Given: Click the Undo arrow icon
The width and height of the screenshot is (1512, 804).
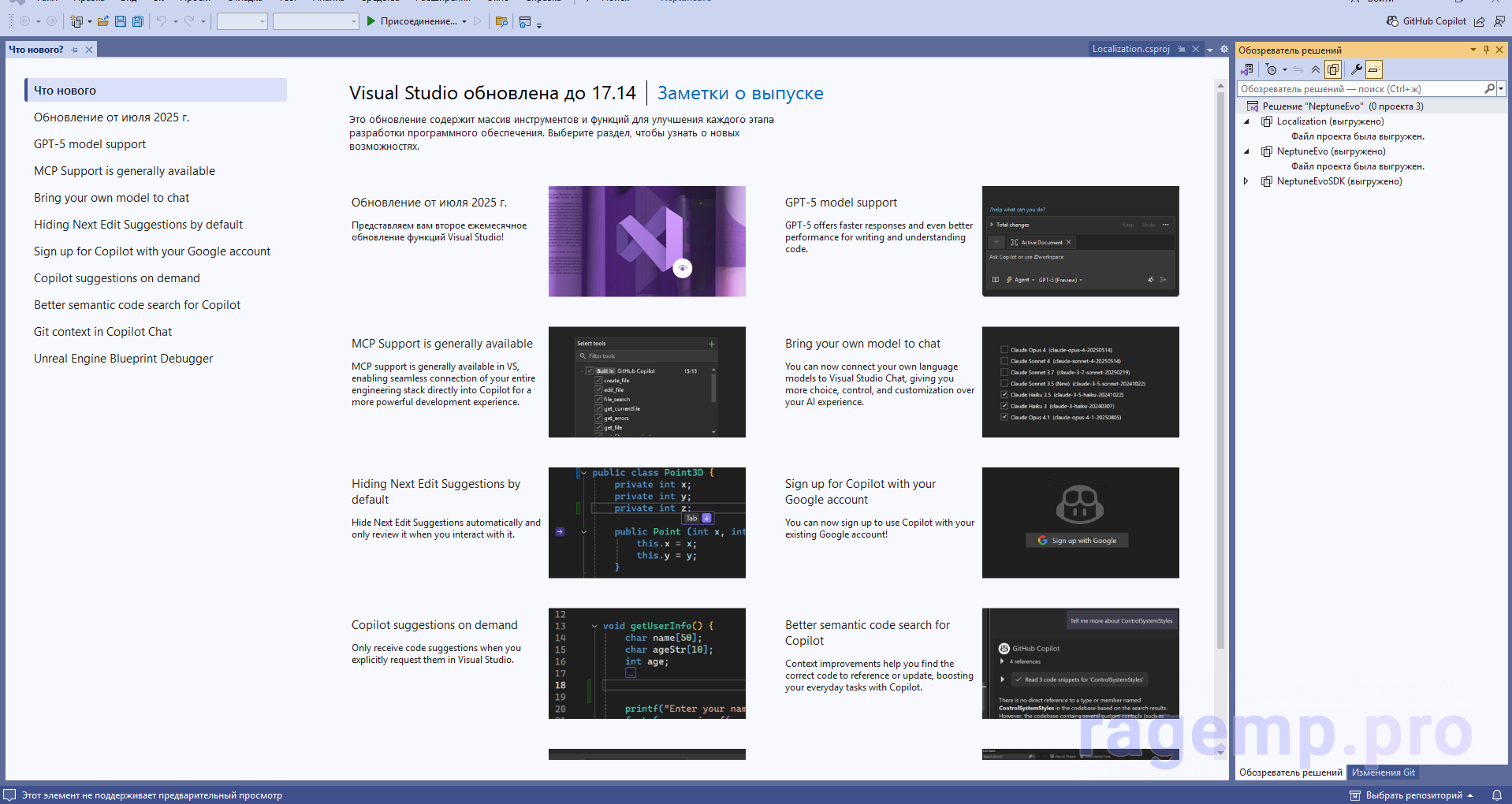Looking at the screenshot, I should (x=161, y=21).
